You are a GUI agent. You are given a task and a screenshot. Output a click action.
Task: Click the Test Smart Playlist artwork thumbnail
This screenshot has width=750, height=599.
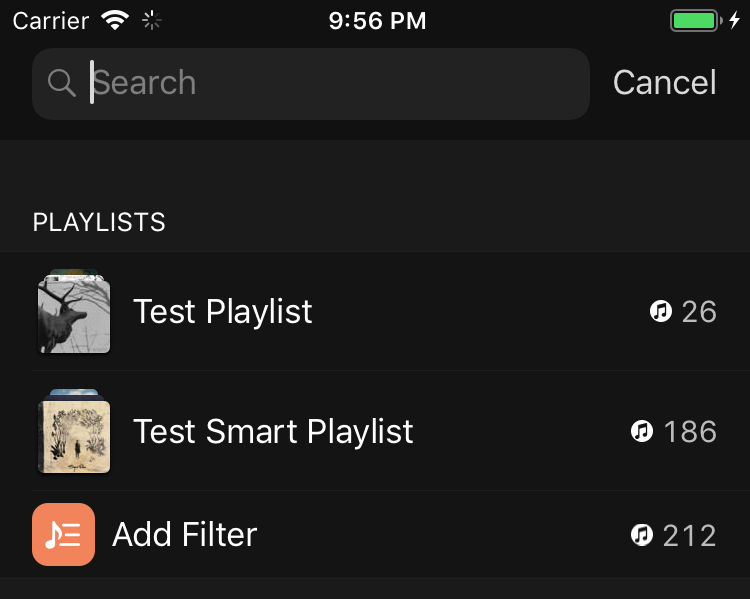[x=73, y=432]
